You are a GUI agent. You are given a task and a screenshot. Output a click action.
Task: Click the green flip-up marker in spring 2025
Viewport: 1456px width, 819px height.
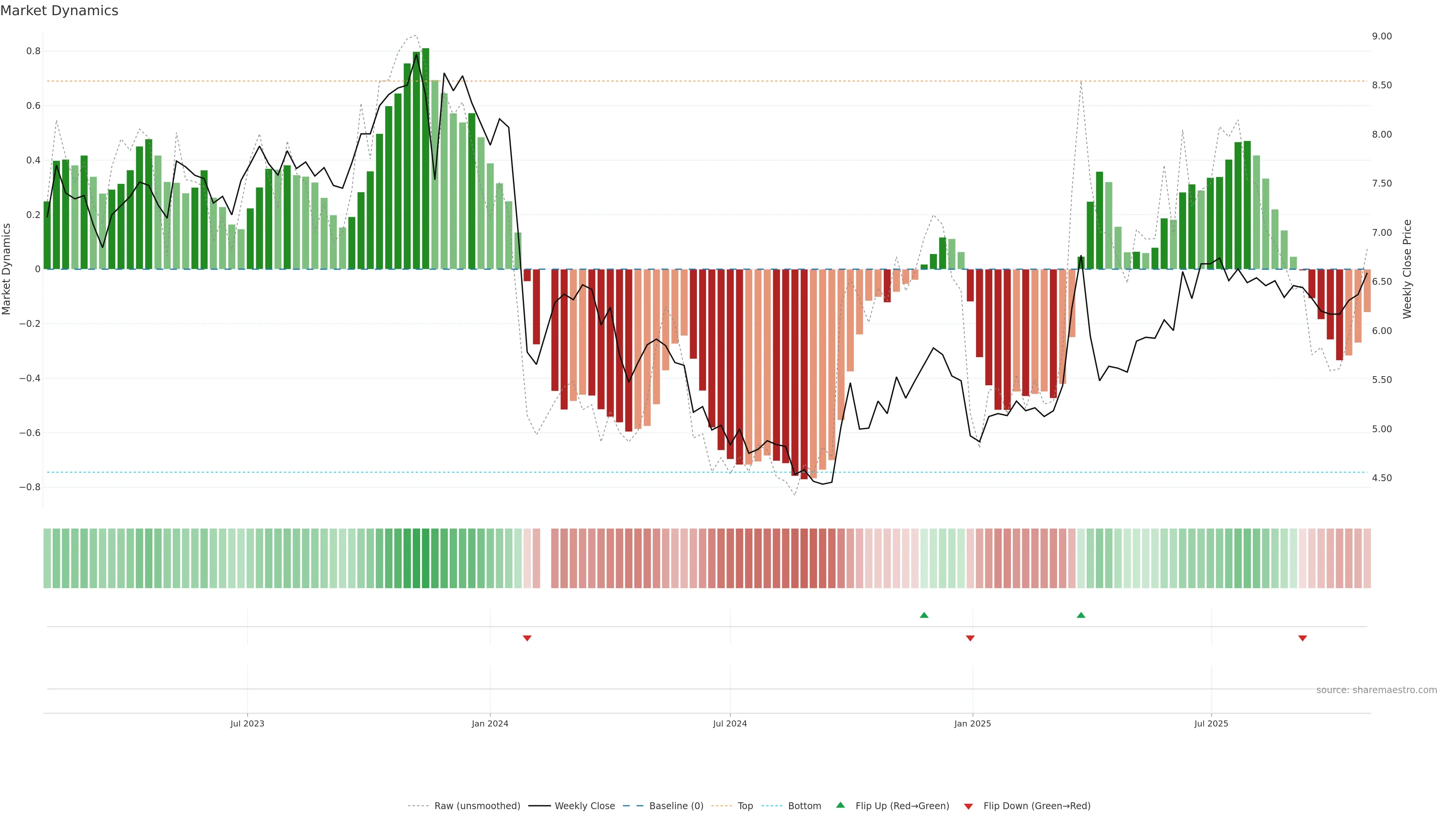1081,615
